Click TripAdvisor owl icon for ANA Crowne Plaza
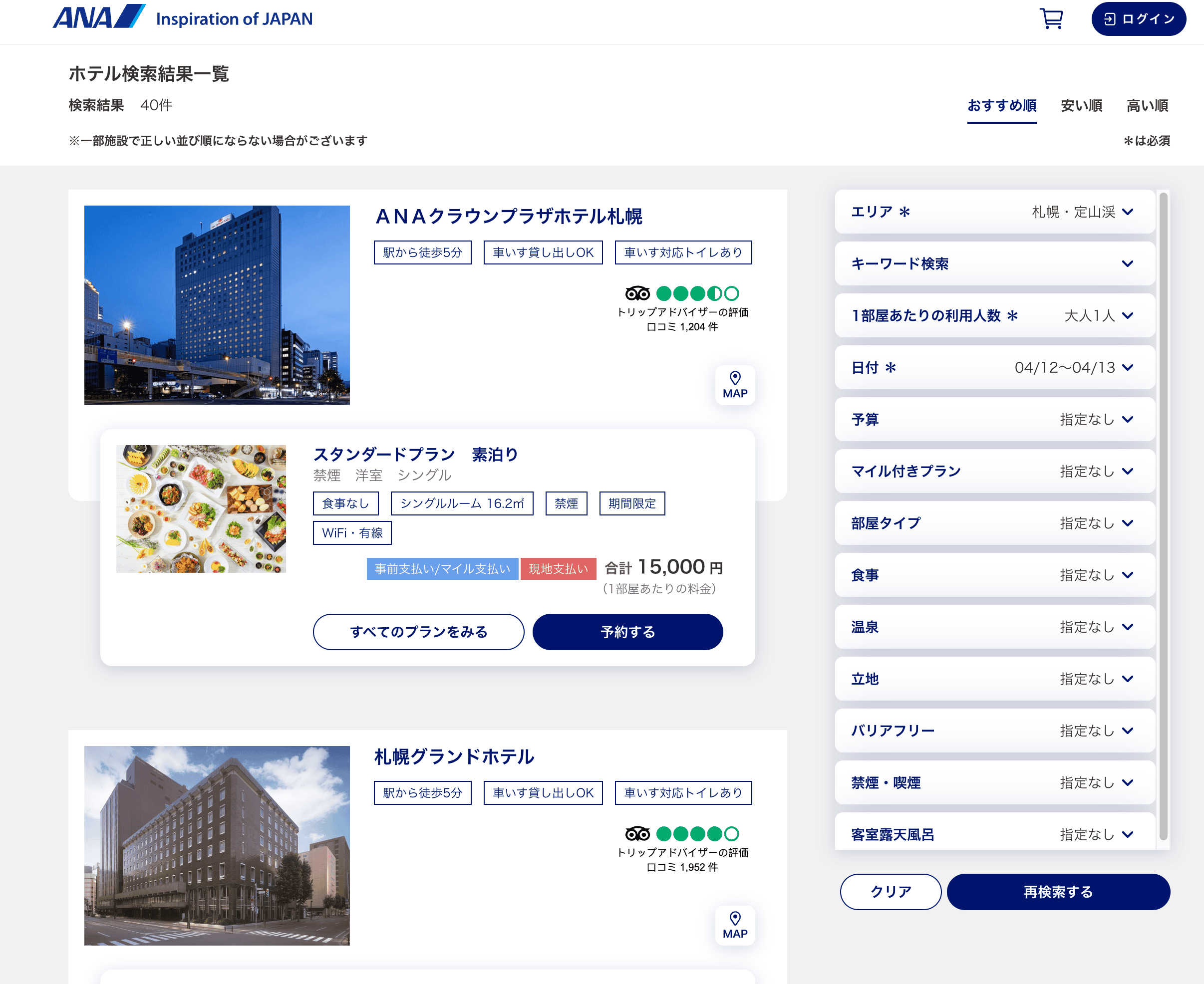The image size is (1204, 984). (637, 293)
